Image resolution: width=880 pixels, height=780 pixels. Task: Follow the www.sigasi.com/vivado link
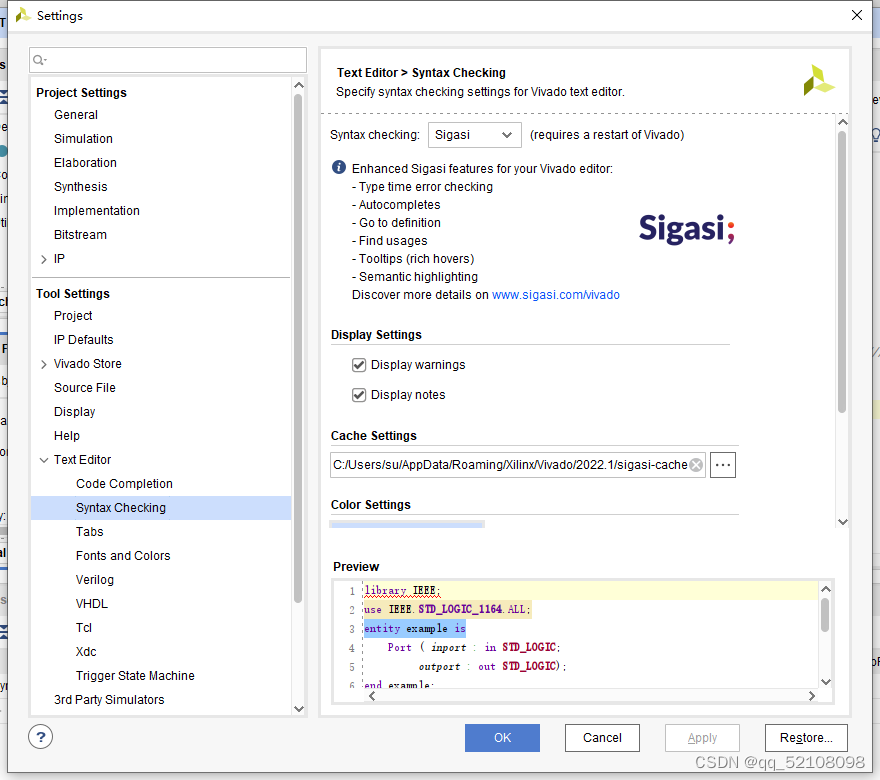pyautogui.click(x=555, y=294)
